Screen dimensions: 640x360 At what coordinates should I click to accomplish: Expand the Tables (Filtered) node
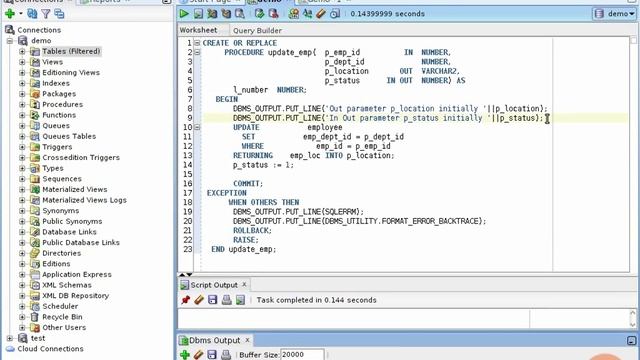(22, 51)
